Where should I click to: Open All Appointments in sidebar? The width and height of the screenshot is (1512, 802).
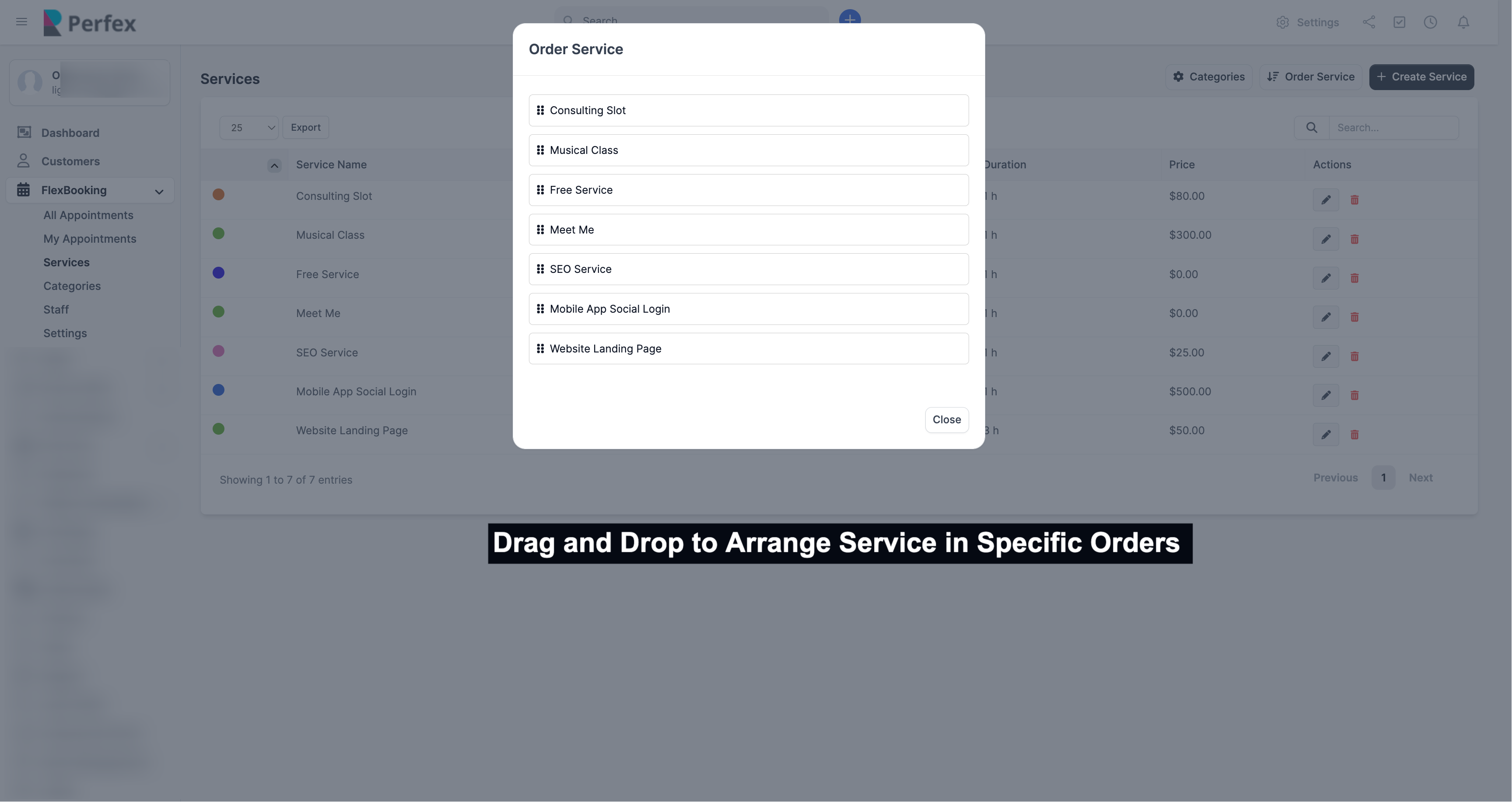click(88, 215)
